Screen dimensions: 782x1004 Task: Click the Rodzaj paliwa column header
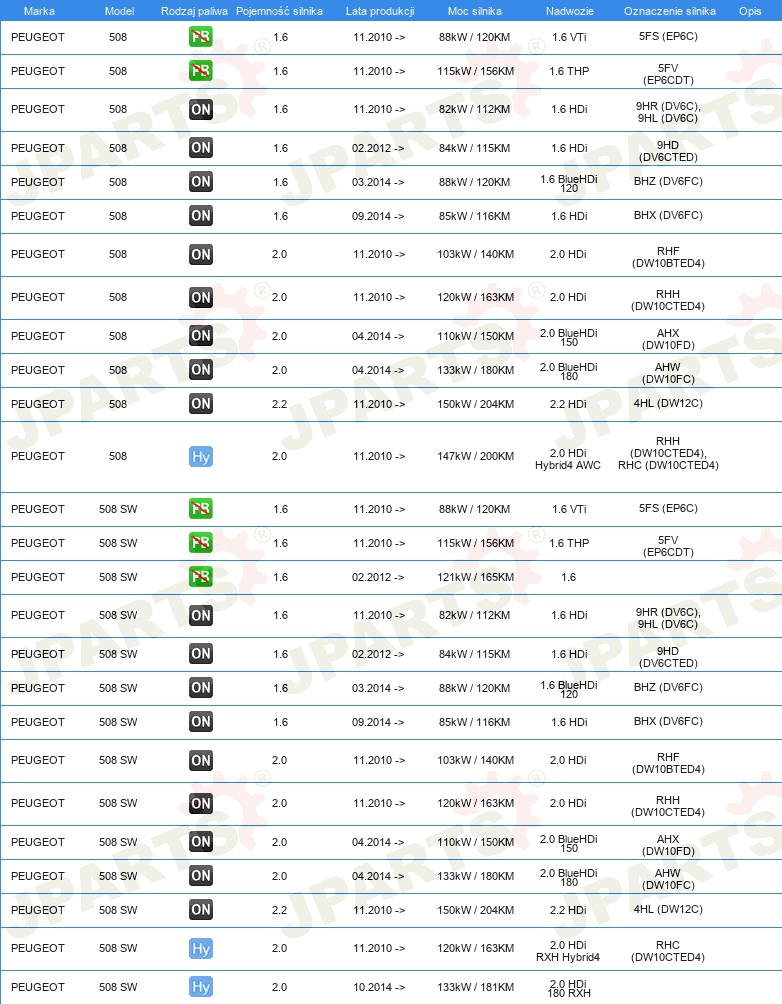[x=194, y=11]
